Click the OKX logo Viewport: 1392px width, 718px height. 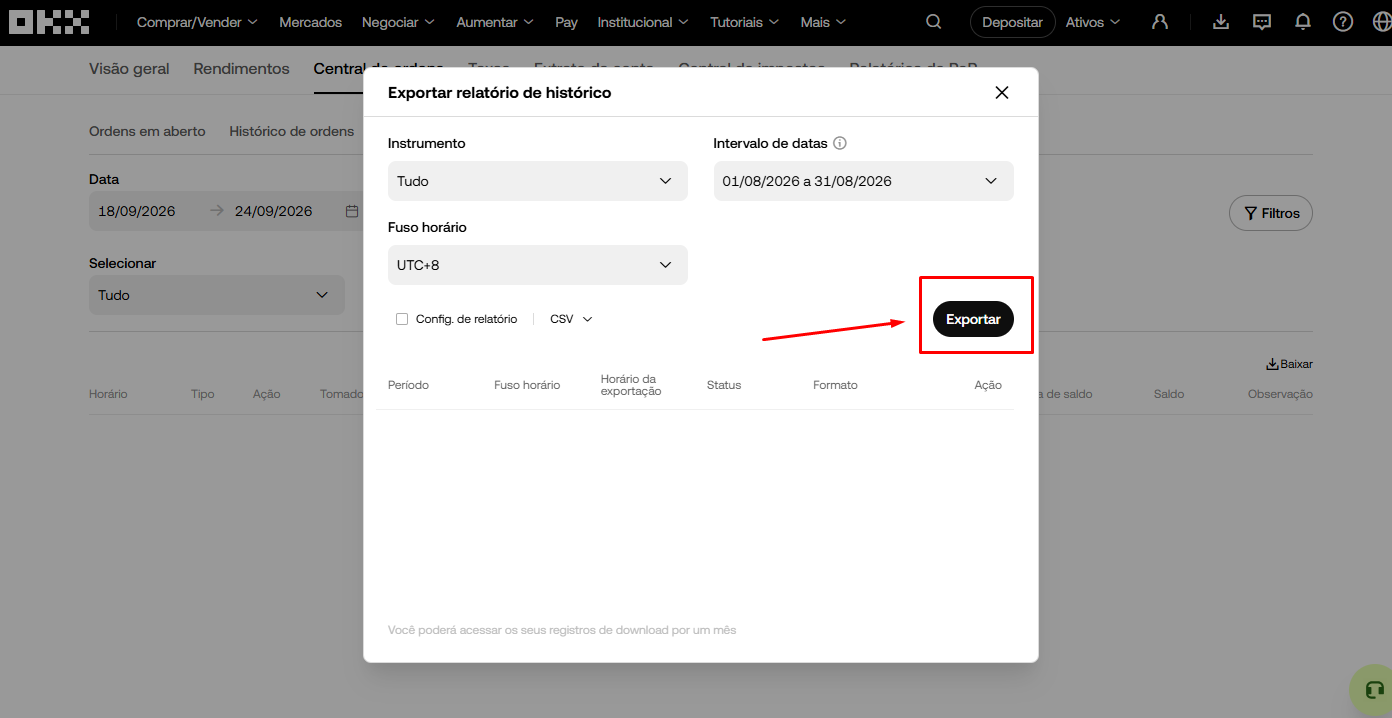(x=50, y=22)
